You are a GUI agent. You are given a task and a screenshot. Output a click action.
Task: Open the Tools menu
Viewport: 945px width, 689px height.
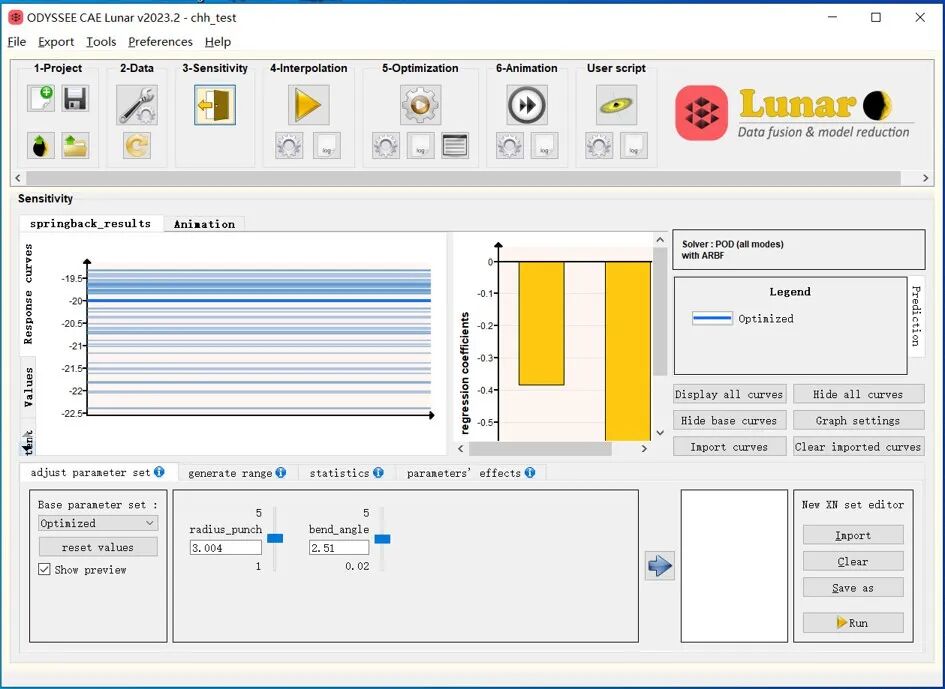click(101, 42)
